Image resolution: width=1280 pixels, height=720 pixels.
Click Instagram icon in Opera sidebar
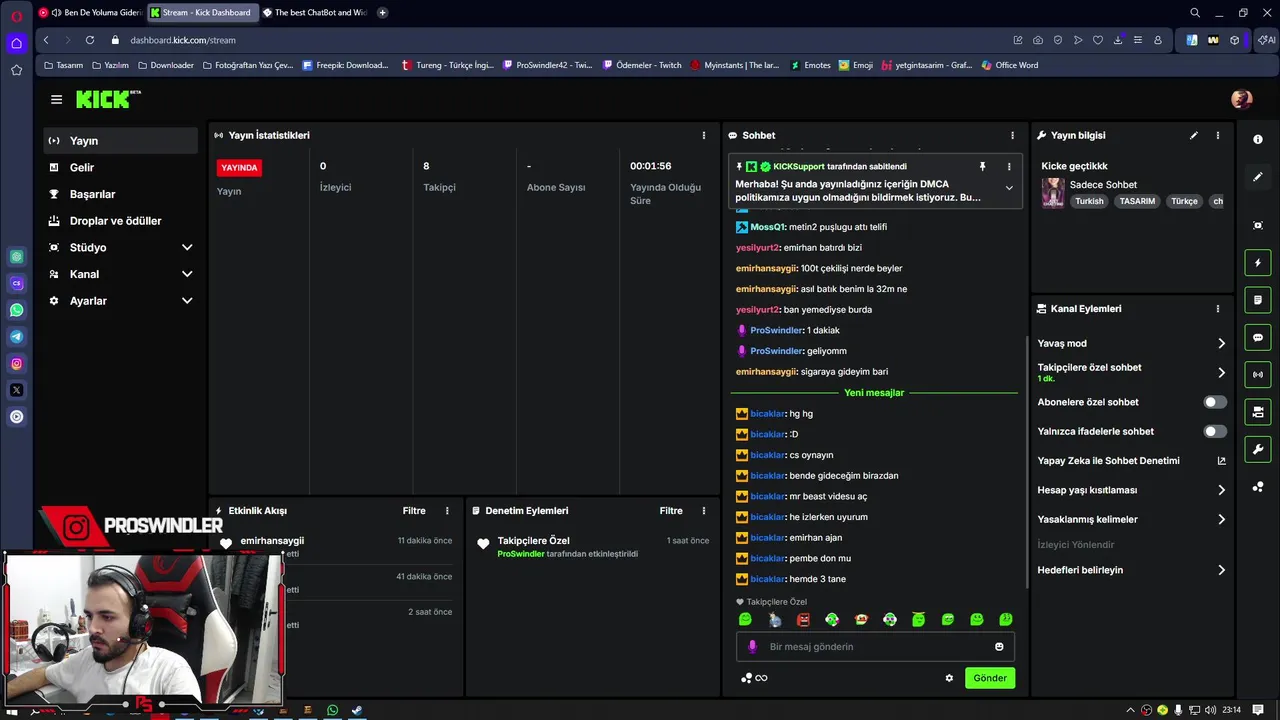[16, 364]
